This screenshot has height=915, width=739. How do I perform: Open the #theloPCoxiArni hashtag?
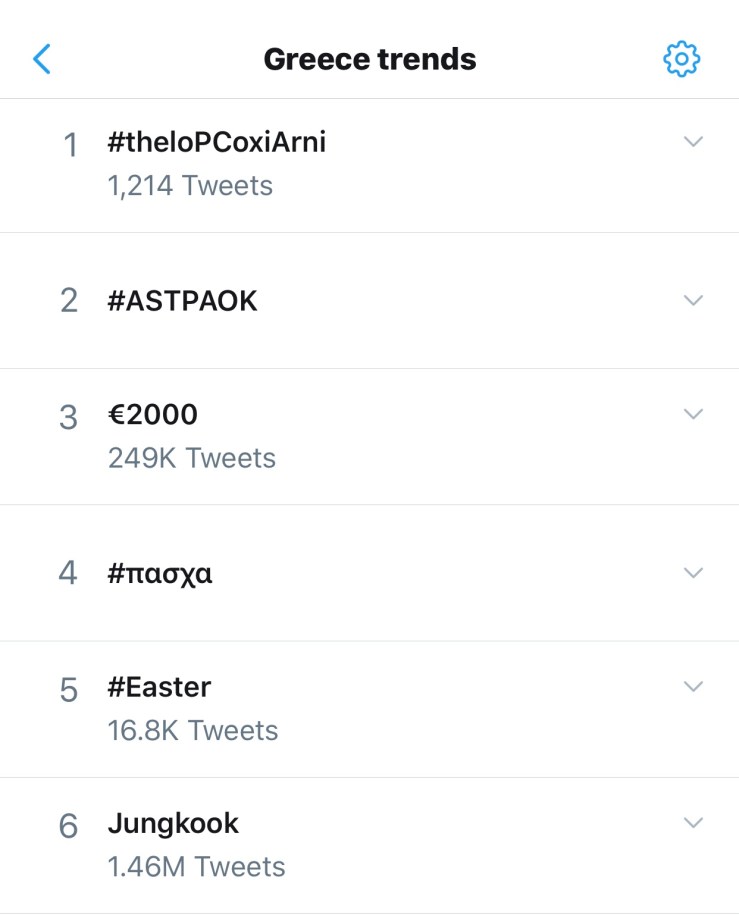click(x=217, y=143)
